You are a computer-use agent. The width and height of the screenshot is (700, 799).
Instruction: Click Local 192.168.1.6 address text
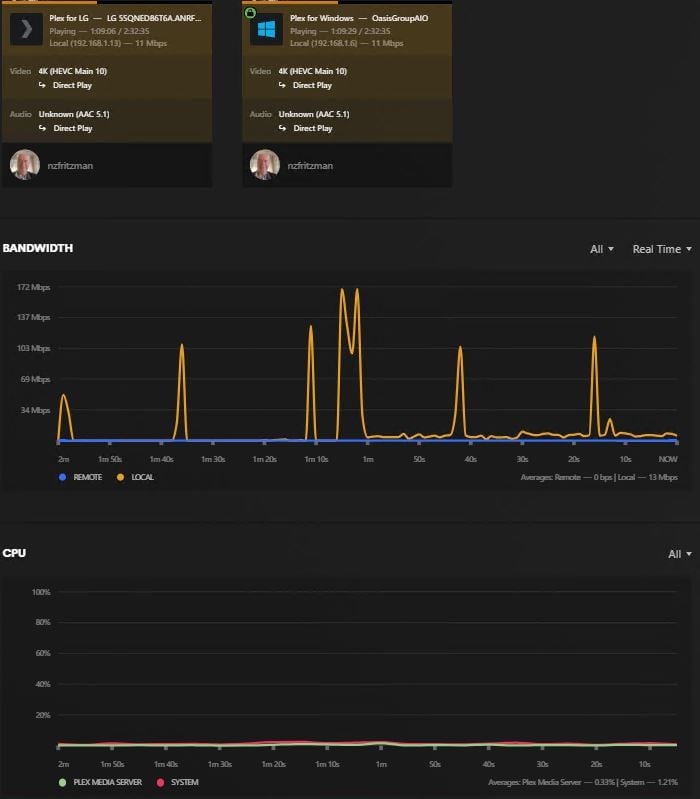324,43
